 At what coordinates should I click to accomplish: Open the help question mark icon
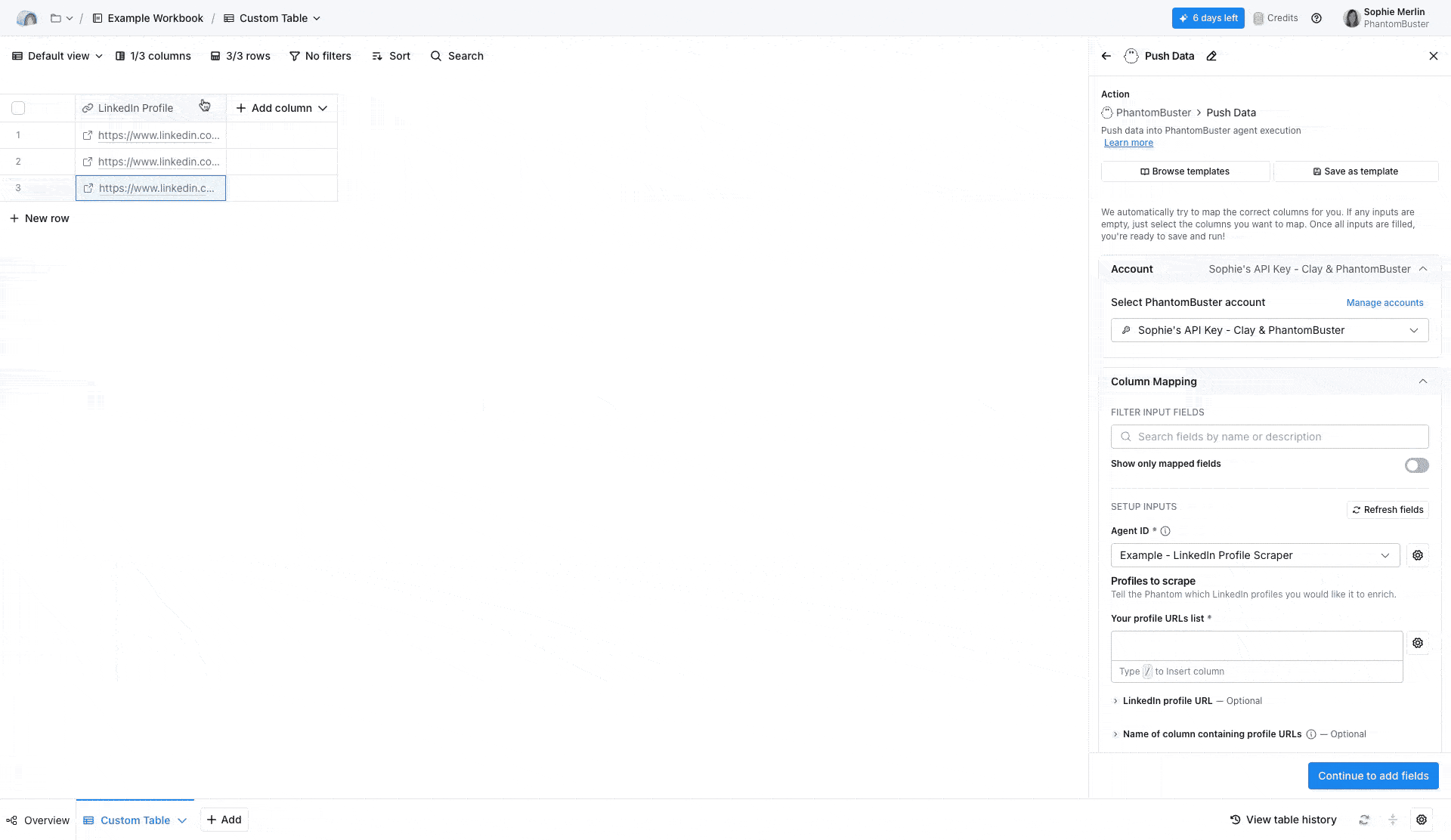coord(1316,18)
